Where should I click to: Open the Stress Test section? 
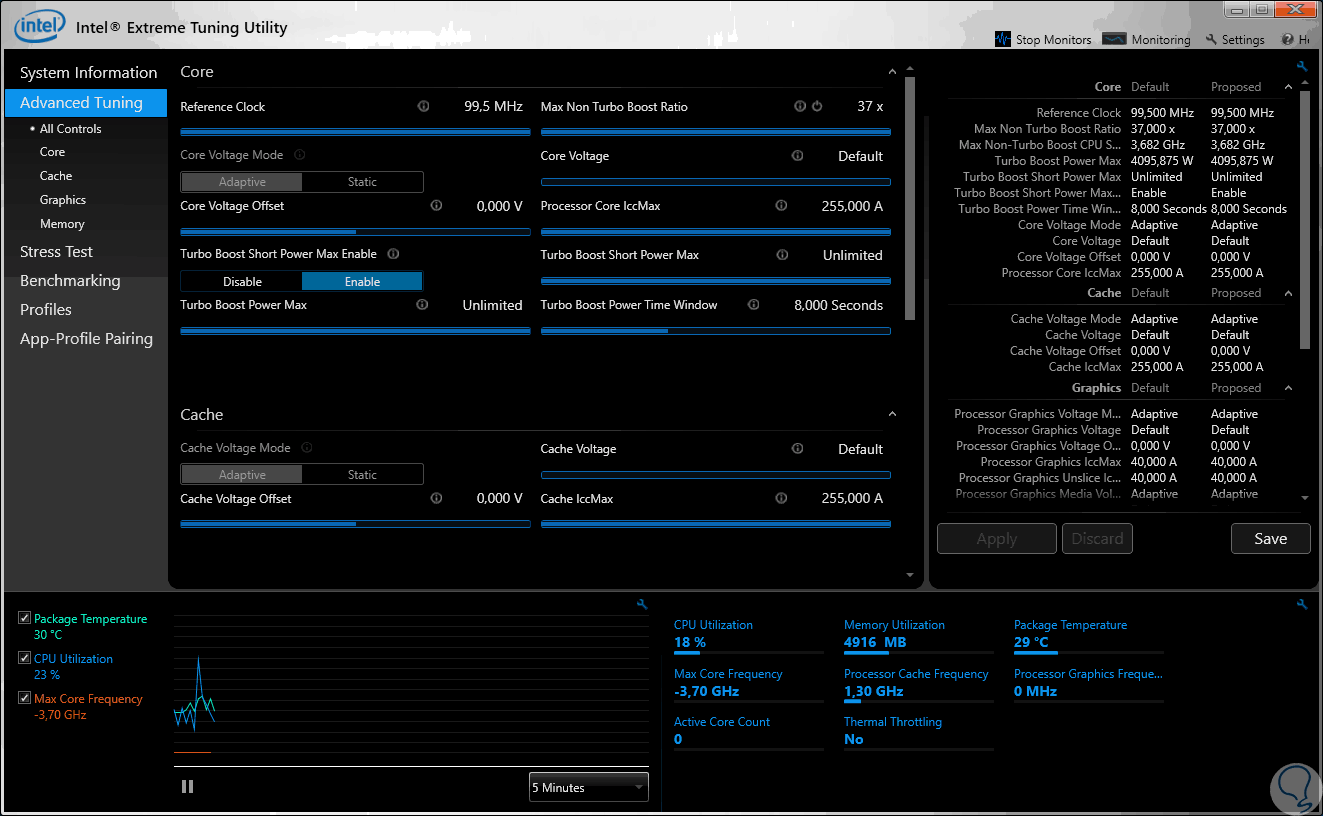pos(56,252)
